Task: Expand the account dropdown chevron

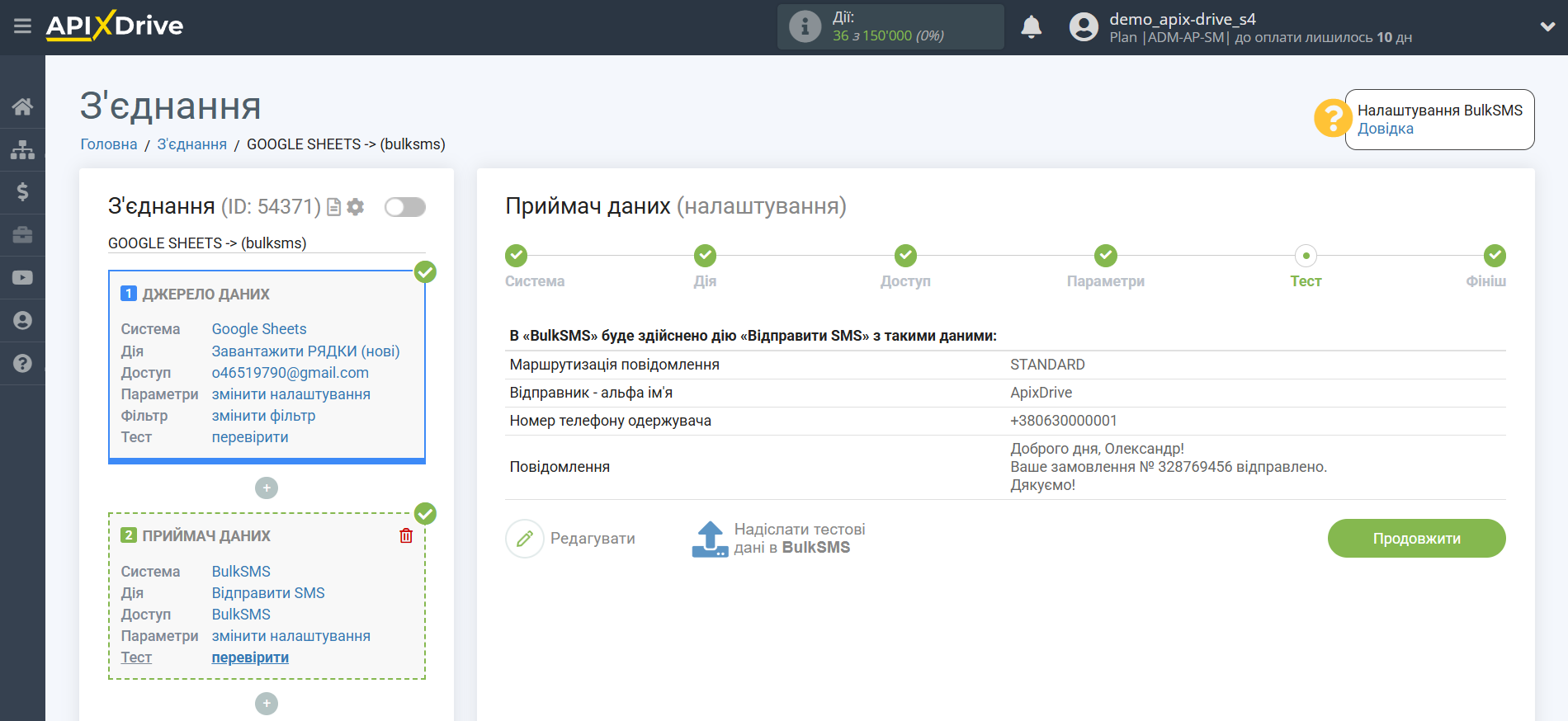Action: [1547, 26]
